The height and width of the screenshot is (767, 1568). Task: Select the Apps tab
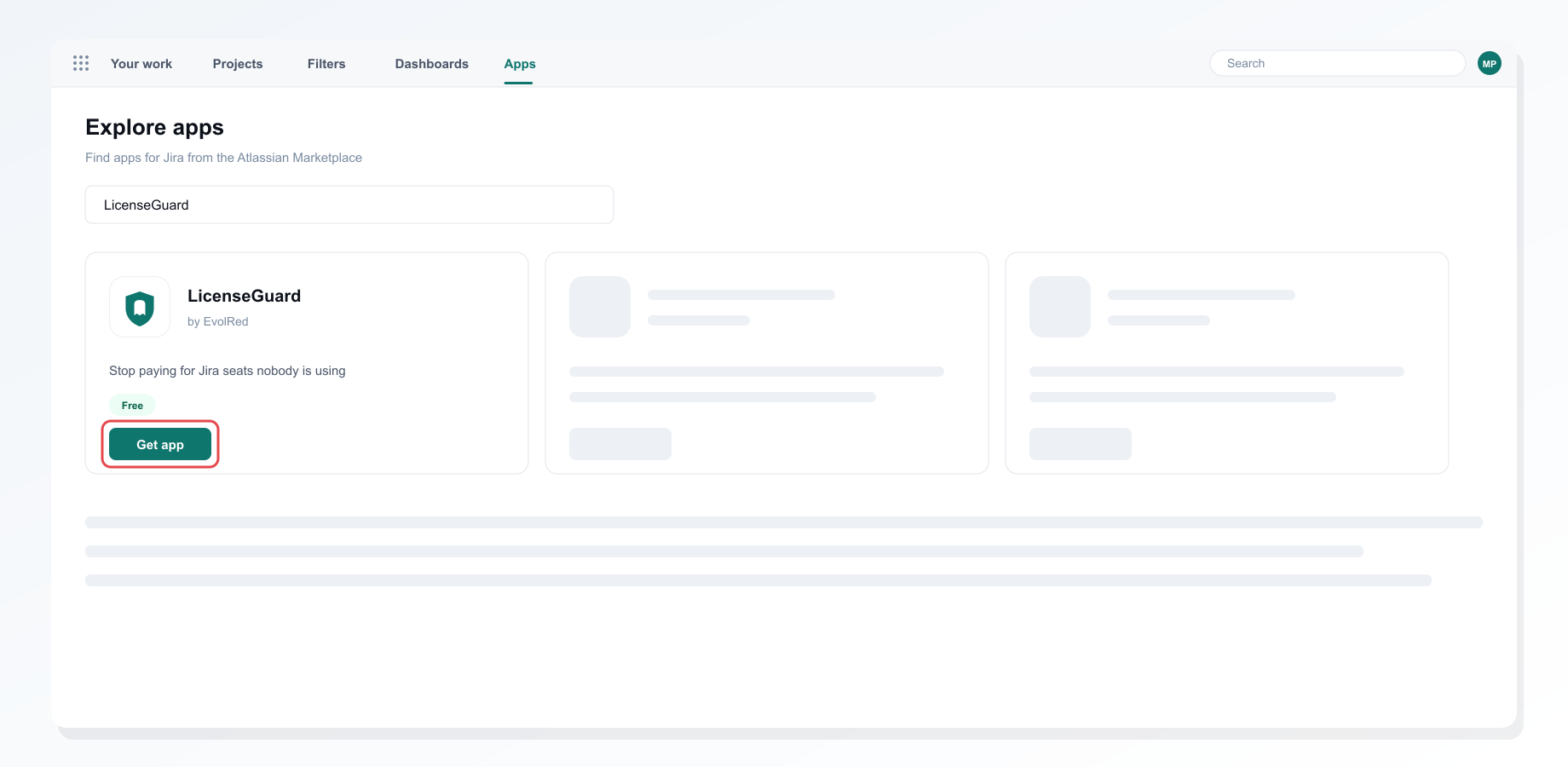pyautogui.click(x=520, y=64)
